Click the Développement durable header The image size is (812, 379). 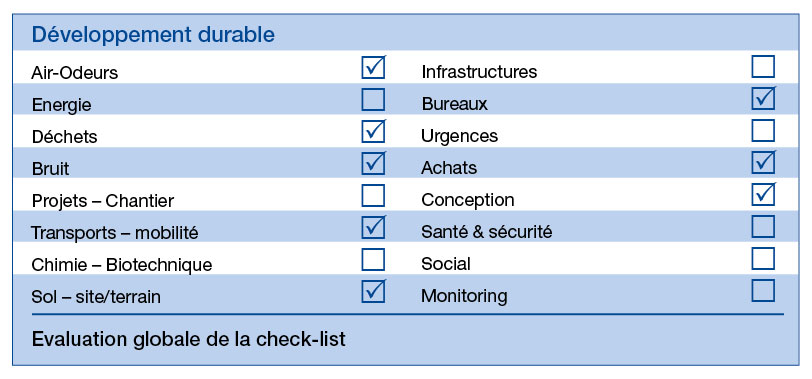pos(153,35)
